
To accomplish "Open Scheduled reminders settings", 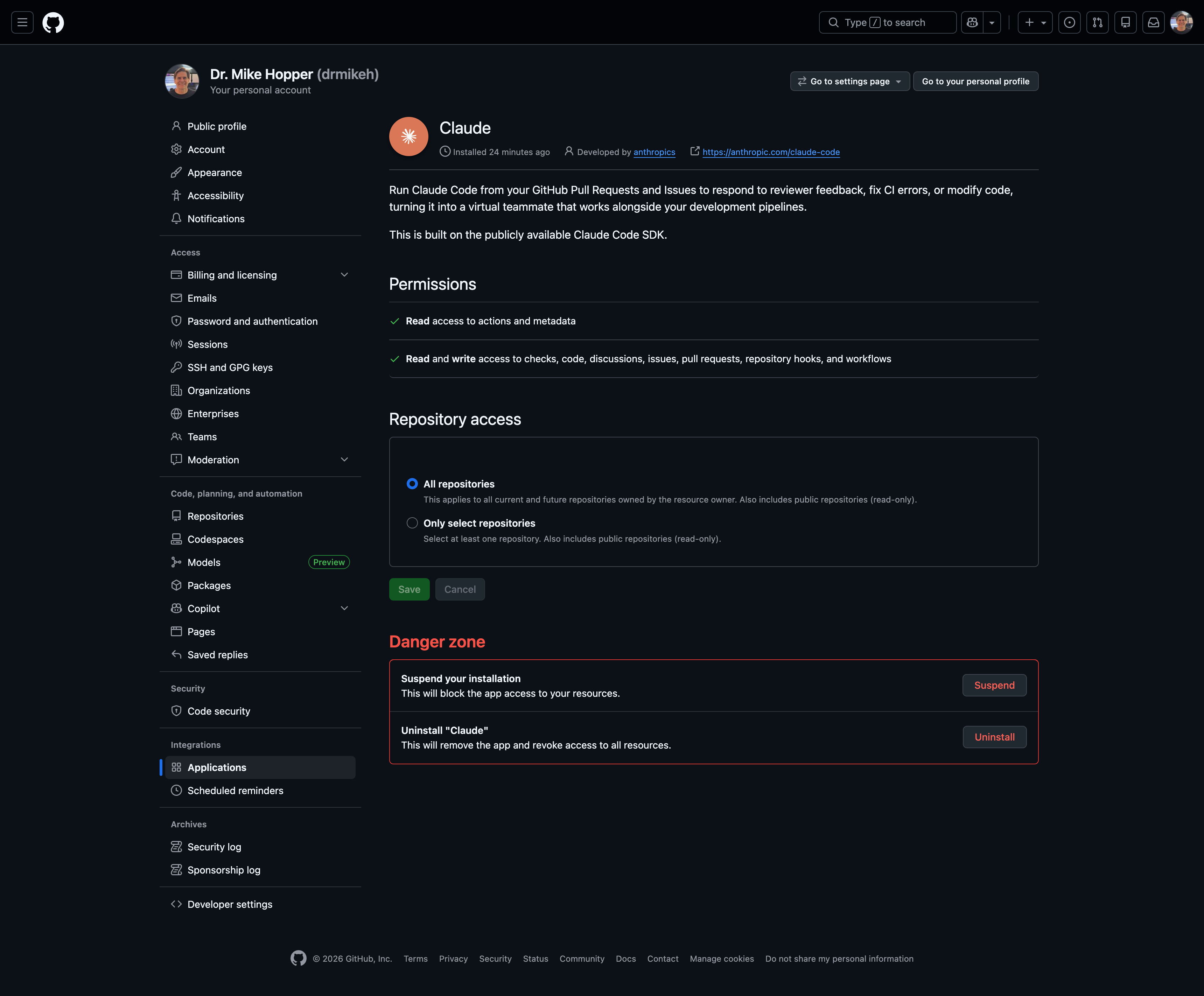I will click(x=260, y=790).
